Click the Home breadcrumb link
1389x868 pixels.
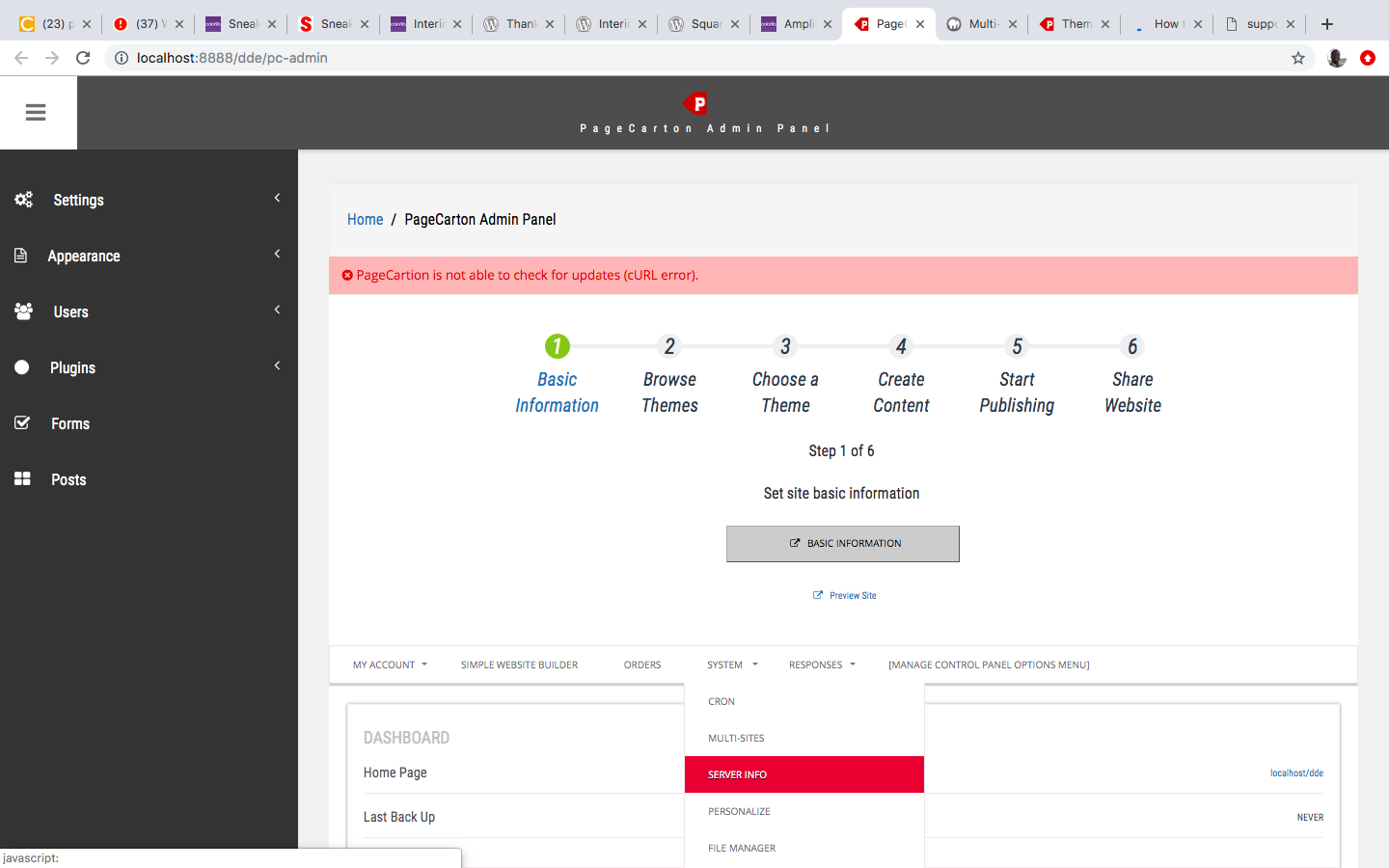coord(366,219)
